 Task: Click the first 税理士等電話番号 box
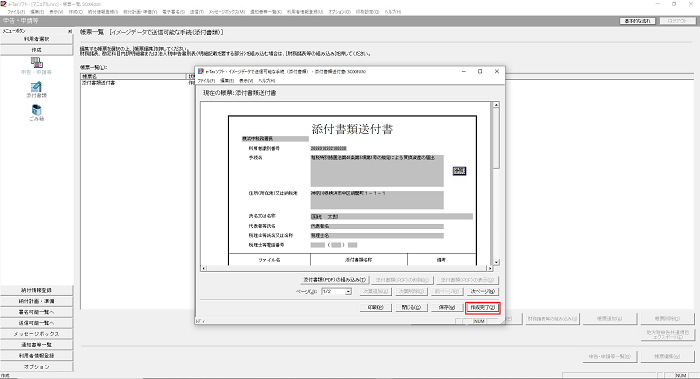point(318,245)
